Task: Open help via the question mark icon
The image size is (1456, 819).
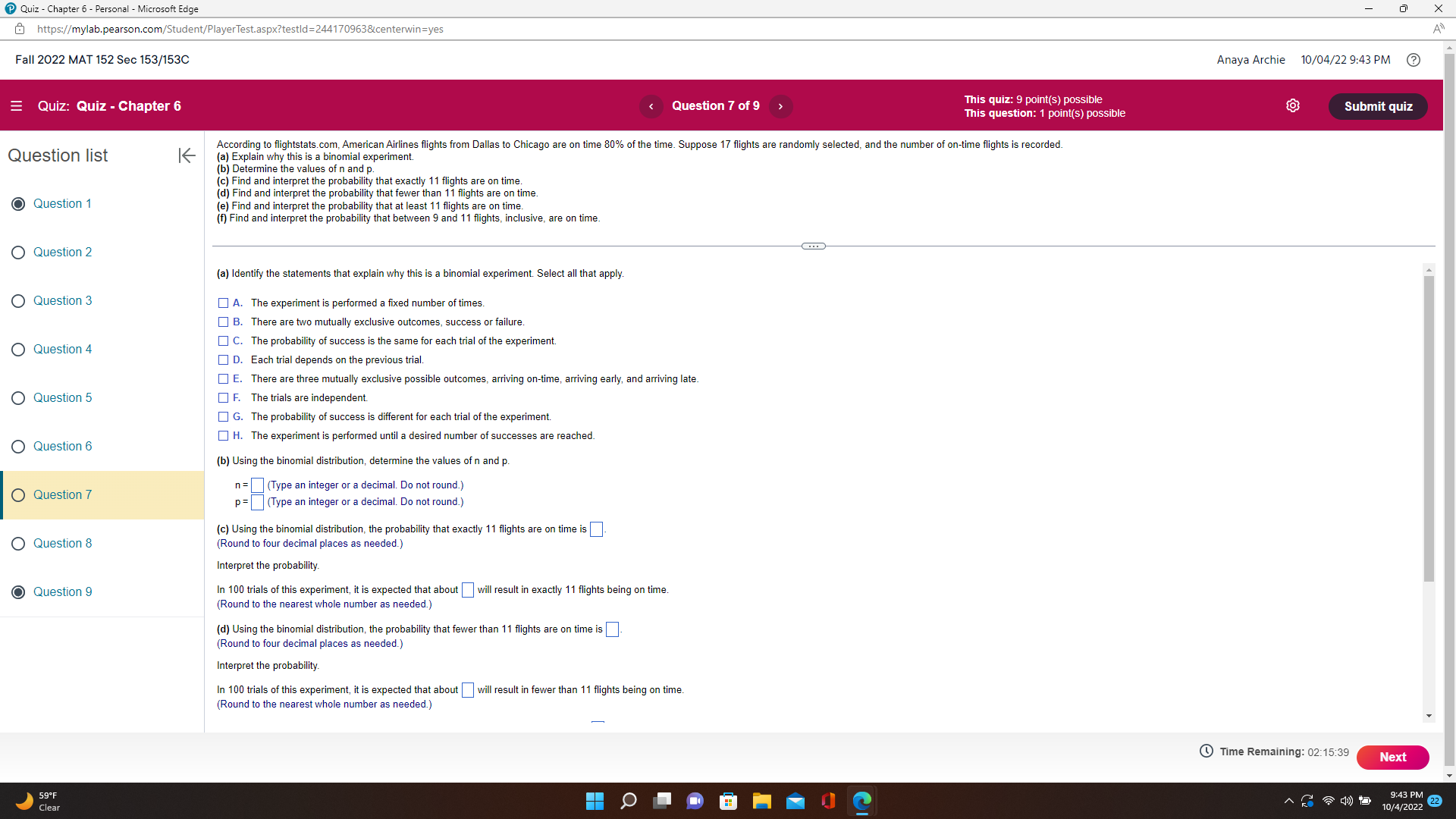Action: click(x=1414, y=59)
